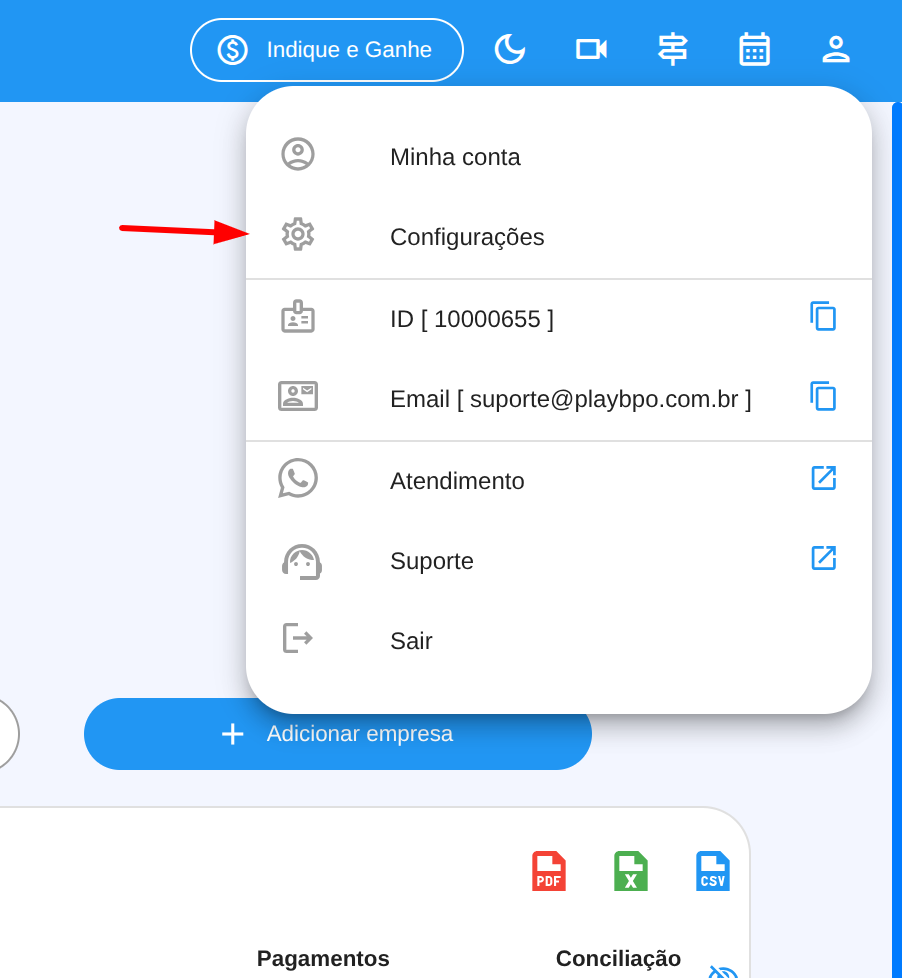Click the user profile icon in header
Image resolution: width=902 pixels, height=978 pixels.
click(836, 49)
